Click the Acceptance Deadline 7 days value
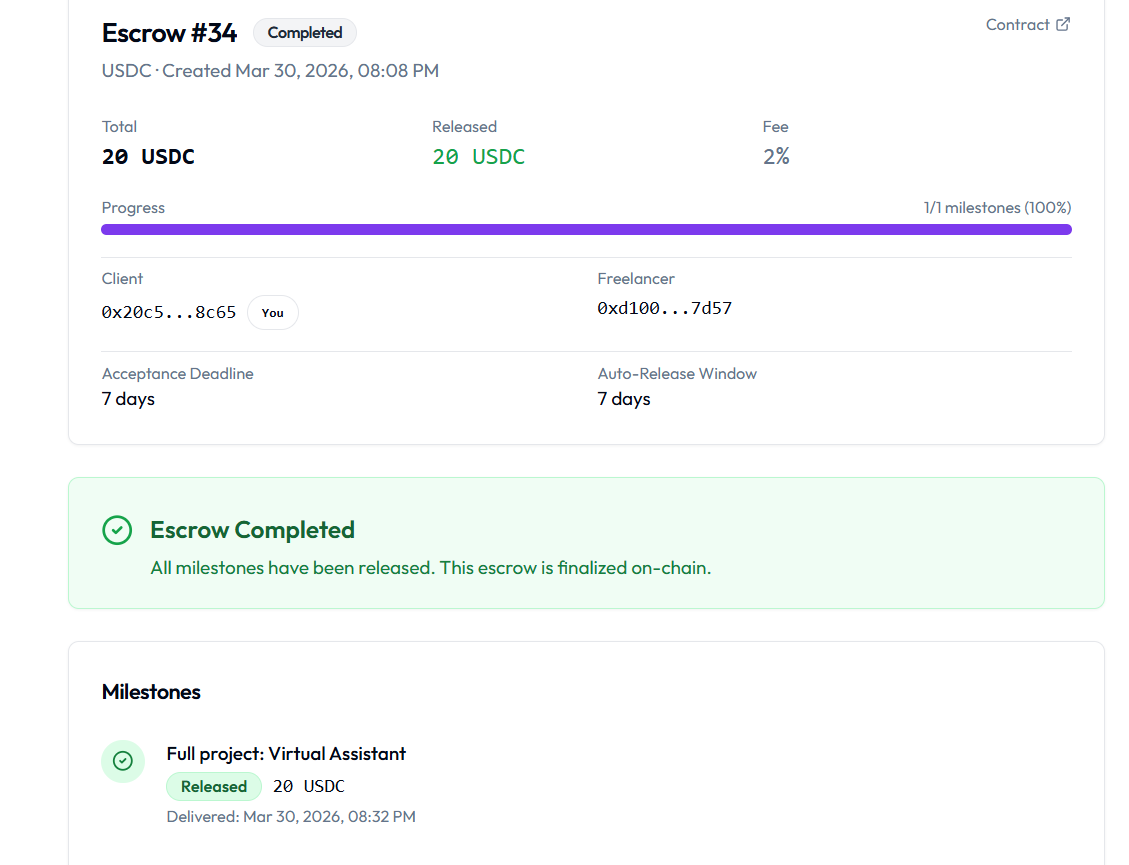Screen dimensions: 1129x865 [127, 398]
